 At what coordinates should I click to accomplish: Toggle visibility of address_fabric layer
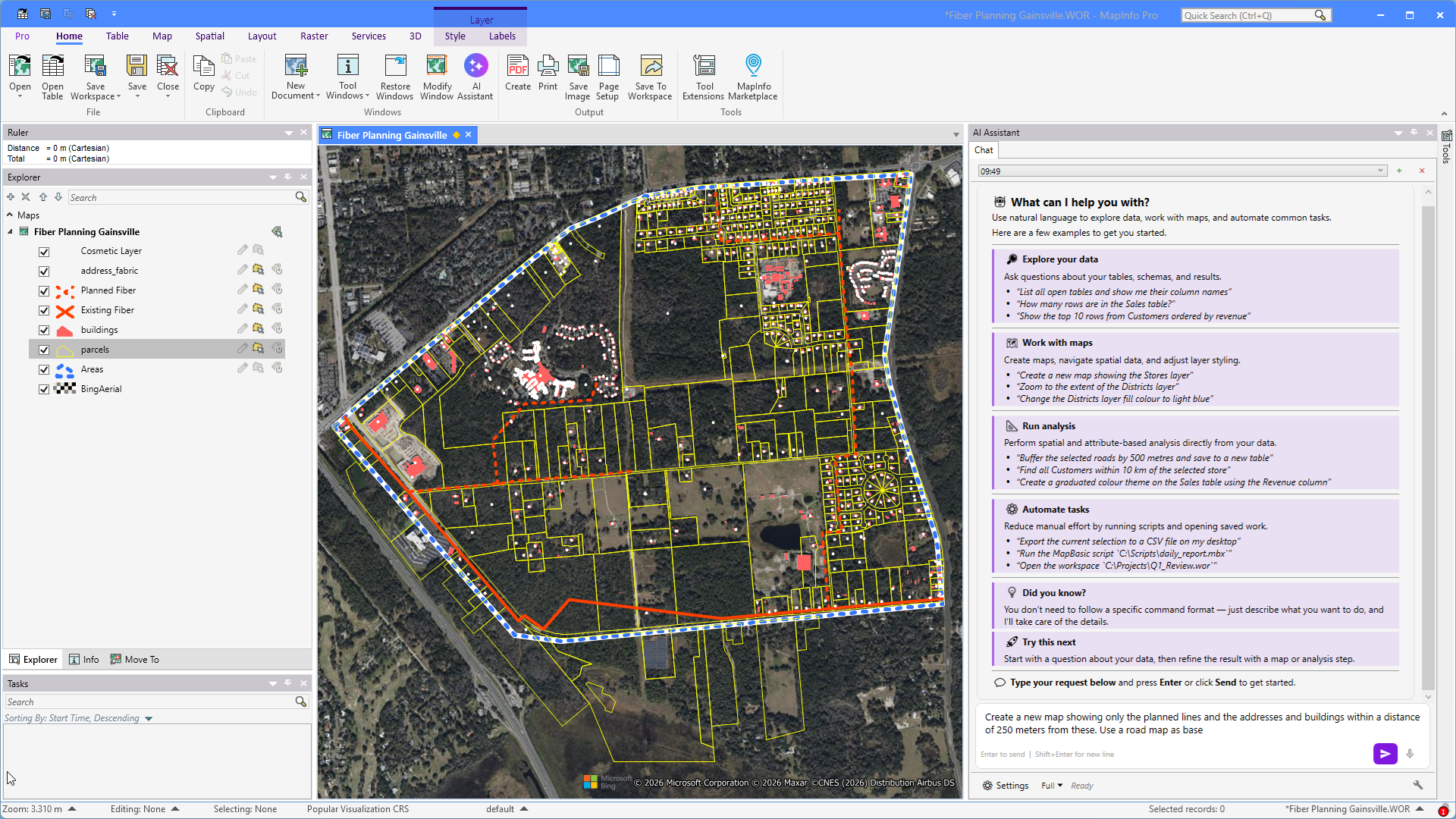pyautogui.click(x=44, y=271)
